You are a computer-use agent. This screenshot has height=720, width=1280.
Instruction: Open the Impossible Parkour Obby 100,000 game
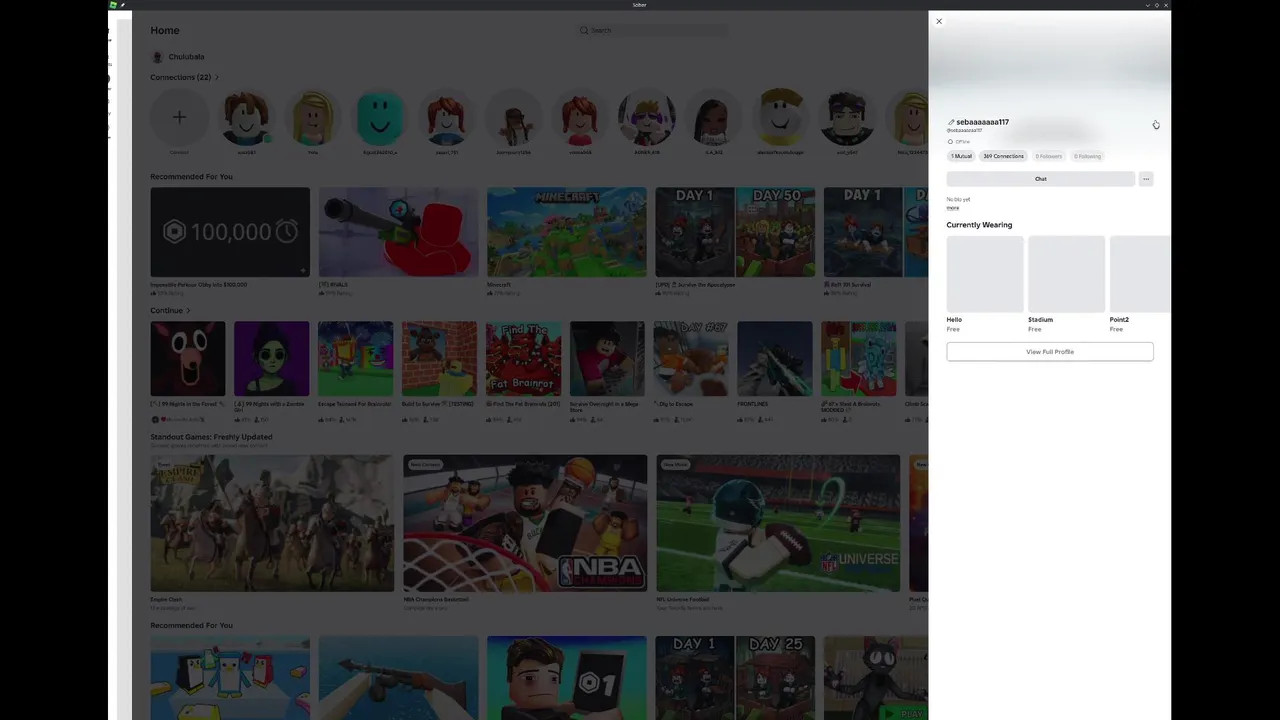click(230, 232)
